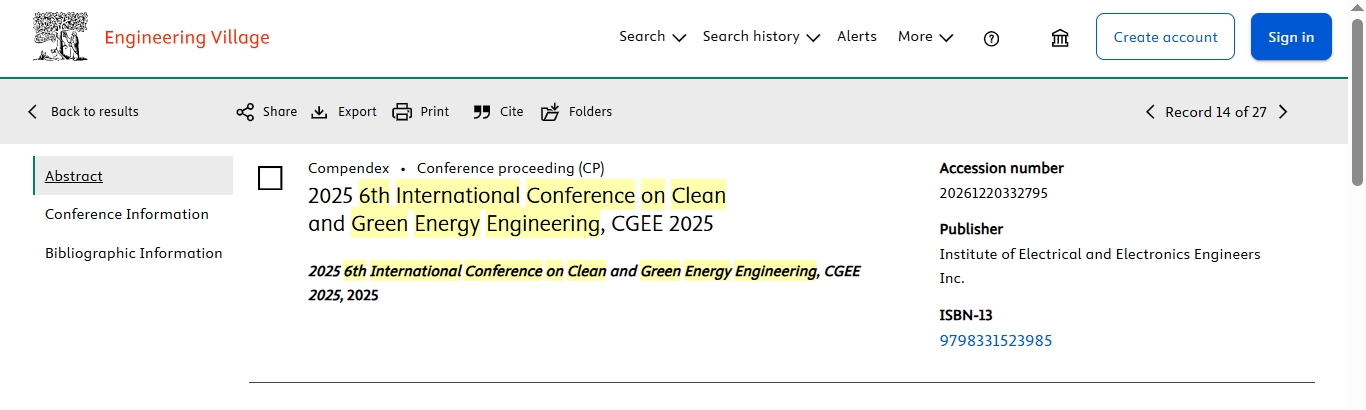1366x410 pixels.
Task: Open the Alerts menu item
Action: (857, 37)
